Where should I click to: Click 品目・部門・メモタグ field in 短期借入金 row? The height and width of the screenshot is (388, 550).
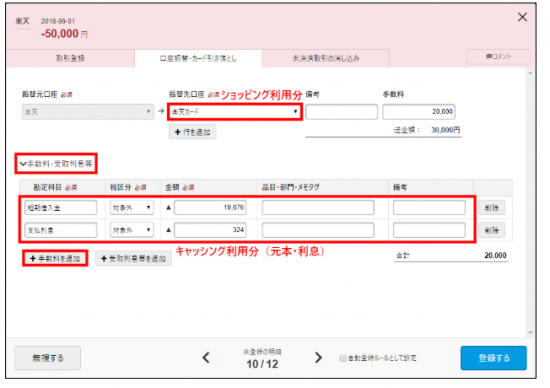point(318,208)
